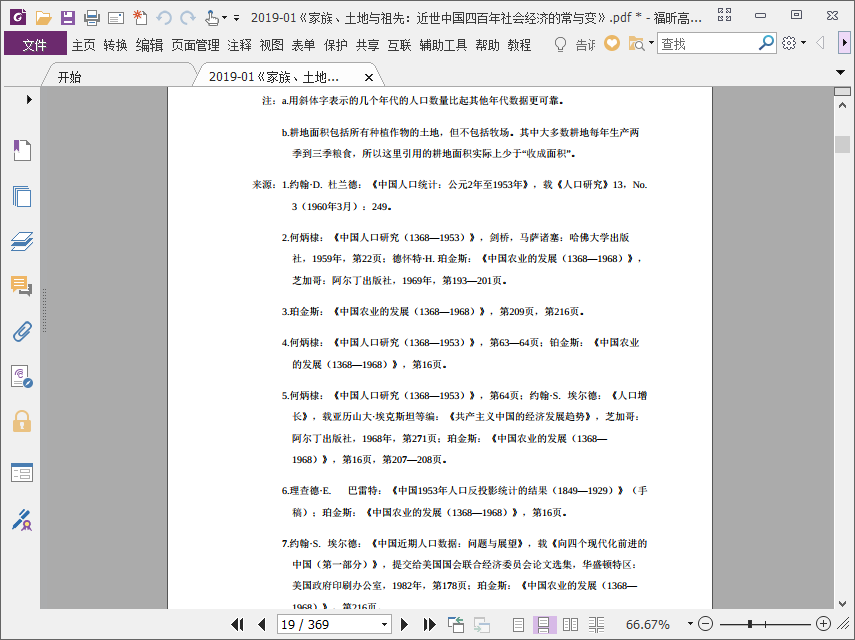The height and width of the screenshot is (640, 855).
Task: Click the zoom out minus button
Action: point(705,624)
